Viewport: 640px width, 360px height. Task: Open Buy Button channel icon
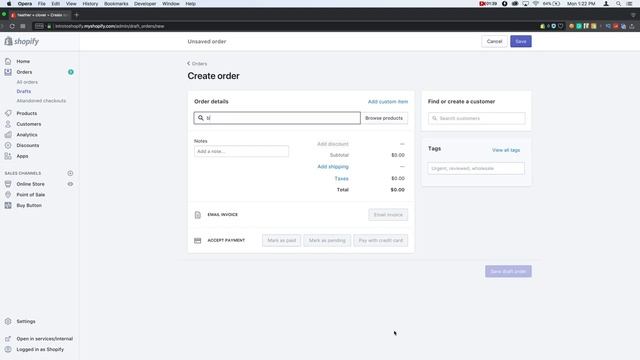[x=8, y=205]
